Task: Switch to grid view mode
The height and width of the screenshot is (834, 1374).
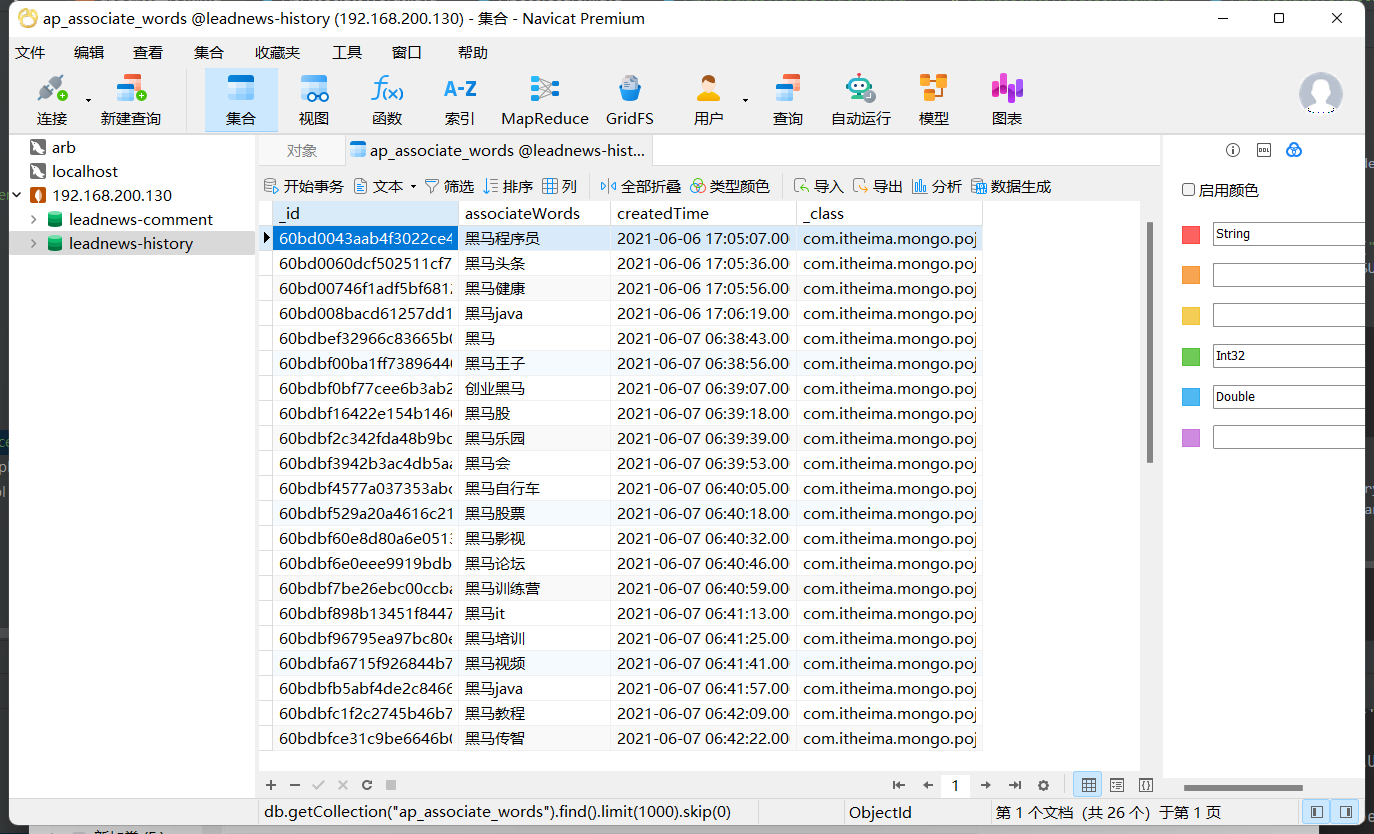Action: [1088, 785]
